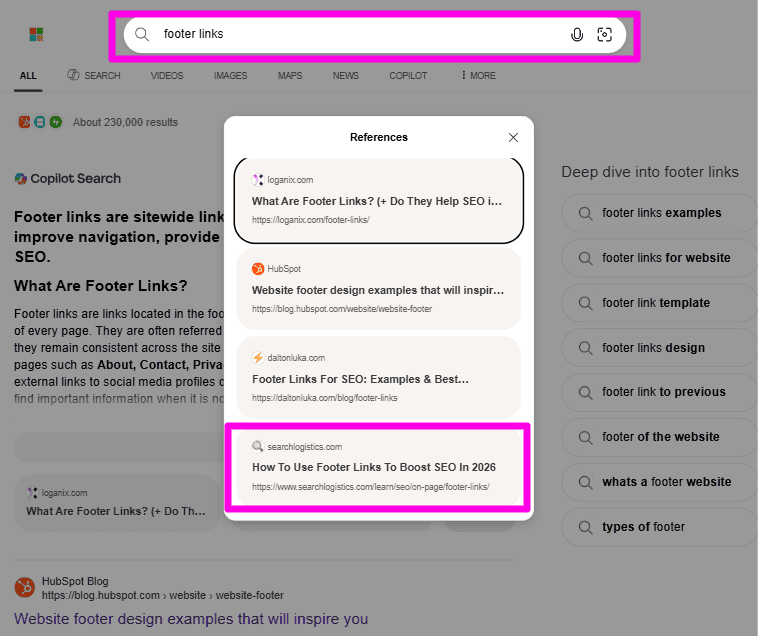Switch to the NEWS tab
The height and width of the screenshot is (636, 758).
(346, 76)
